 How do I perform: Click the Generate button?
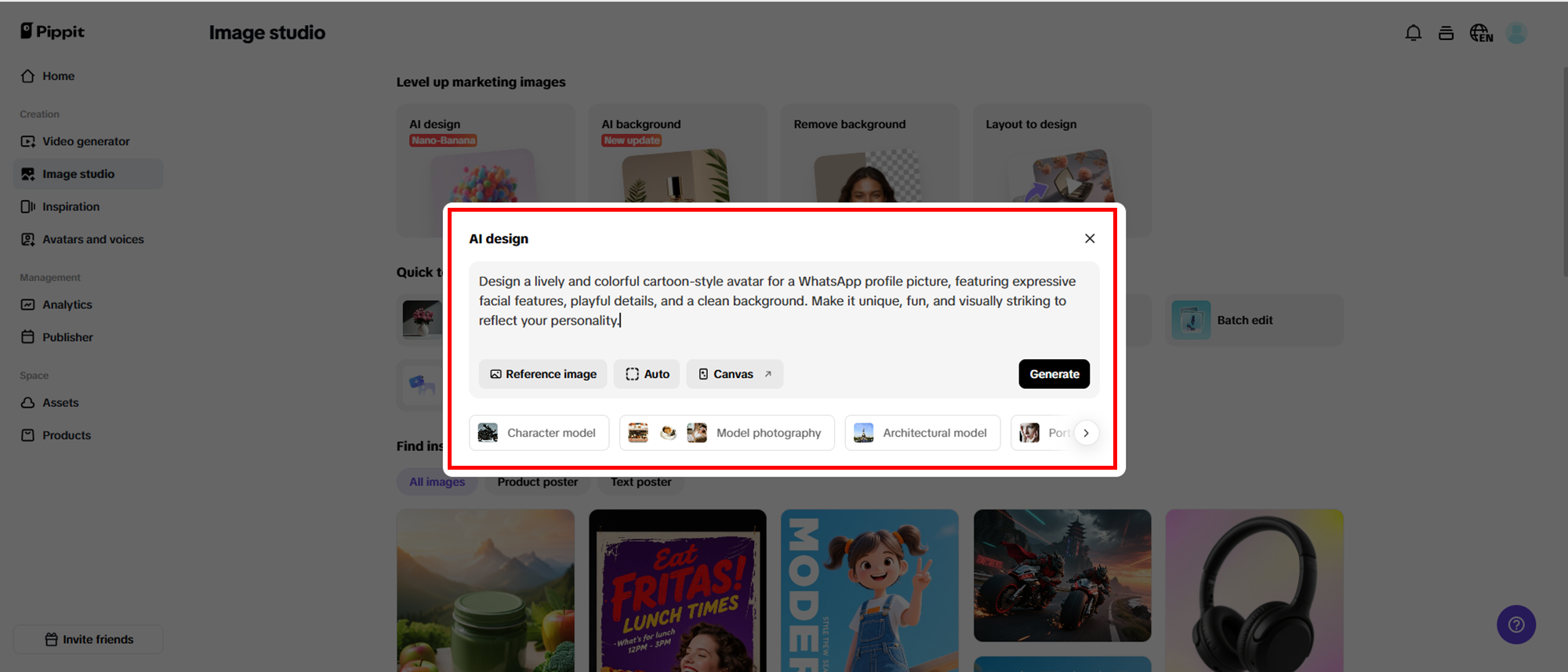(x=1054, y=374)
